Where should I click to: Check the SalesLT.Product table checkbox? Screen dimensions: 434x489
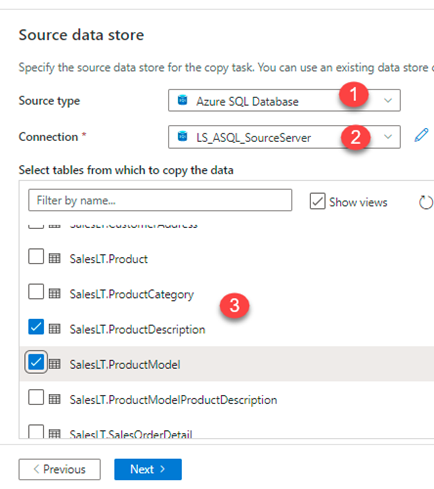click(x=36, y=256)
